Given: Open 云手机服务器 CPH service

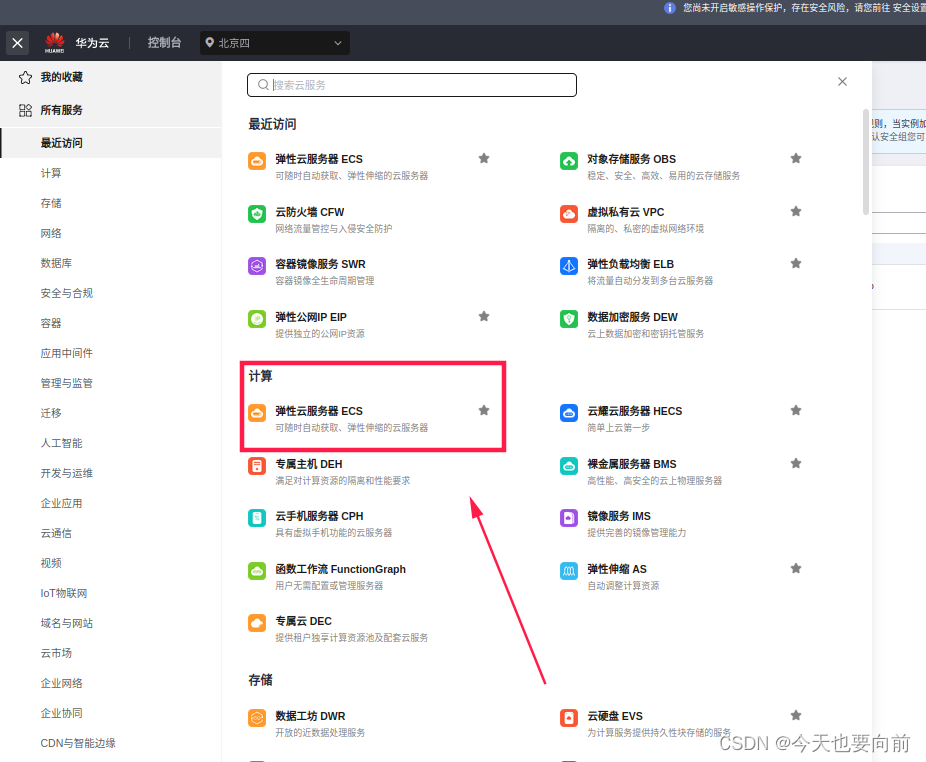Looking at the screenshot, I should 319,516.
